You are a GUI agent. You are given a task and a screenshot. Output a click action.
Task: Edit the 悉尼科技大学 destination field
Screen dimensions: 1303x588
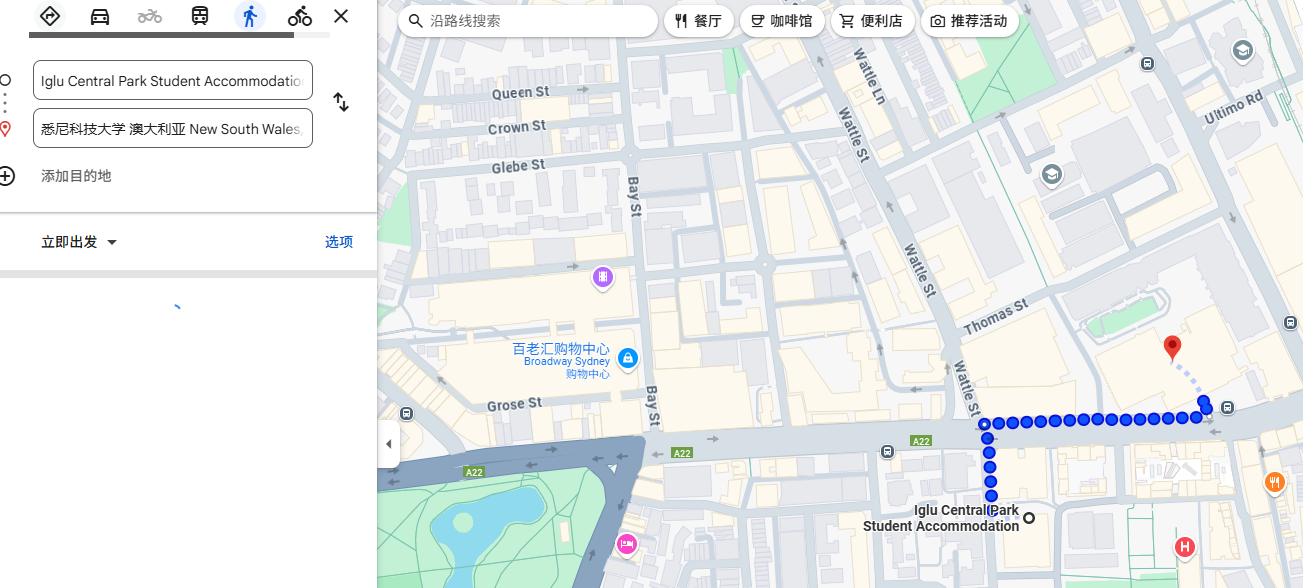pyautogui.click(x=172, y=129)
